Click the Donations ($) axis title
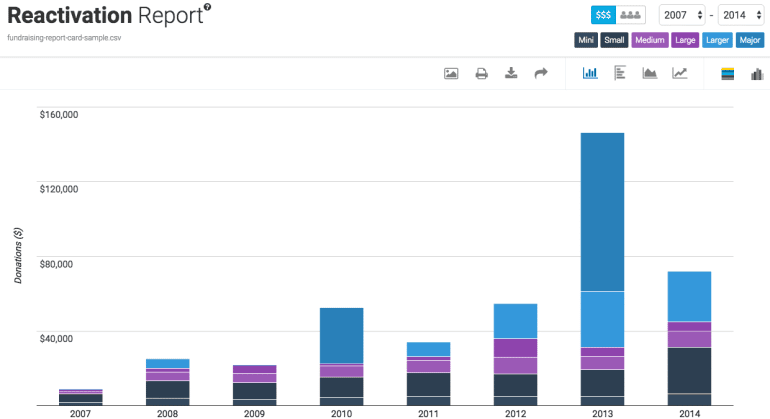The width and height of the screenshot is (770, 419). point(18,255)
